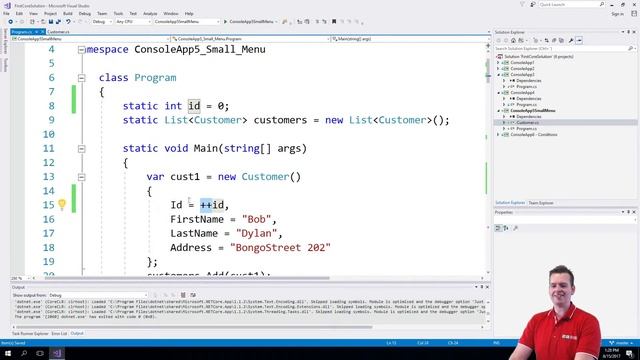The image size is (640, 360).
Task: Open the Show output from dropdown
Action: click(x=98, y=295)
